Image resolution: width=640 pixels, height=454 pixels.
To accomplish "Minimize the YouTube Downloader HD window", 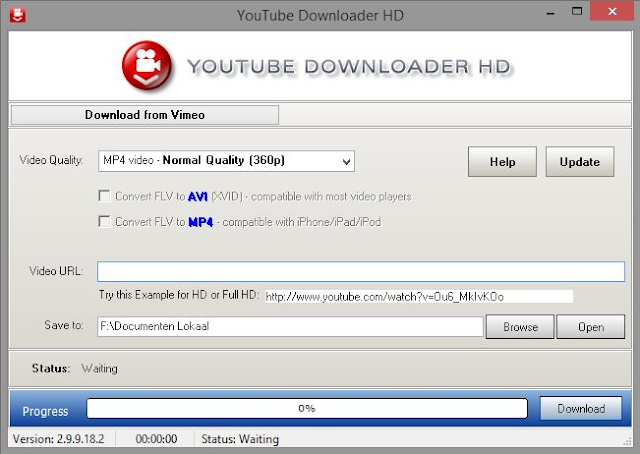I will [551, 12].
